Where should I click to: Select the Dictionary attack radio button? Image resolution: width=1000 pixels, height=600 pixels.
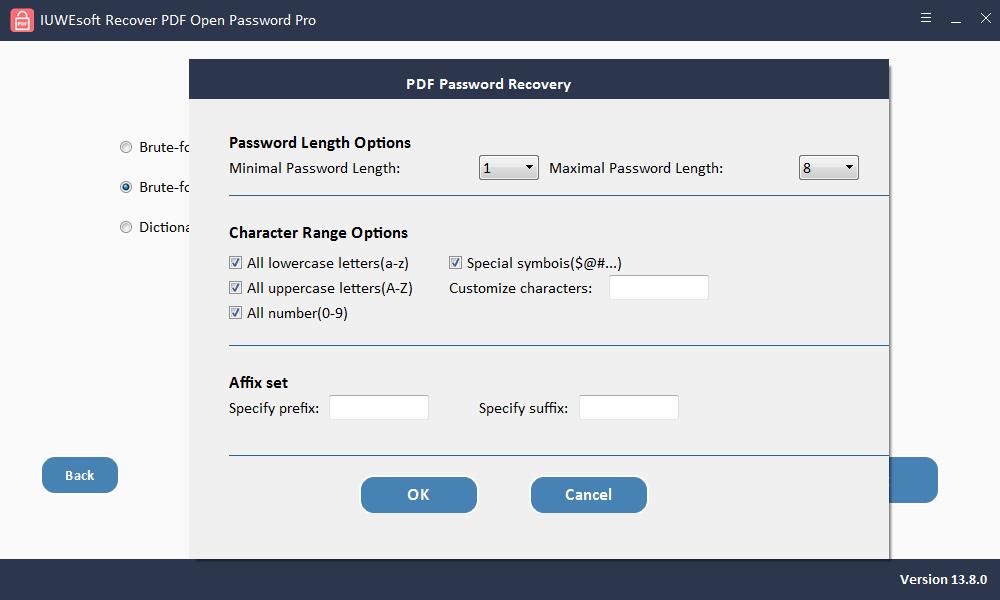[126, 227]
